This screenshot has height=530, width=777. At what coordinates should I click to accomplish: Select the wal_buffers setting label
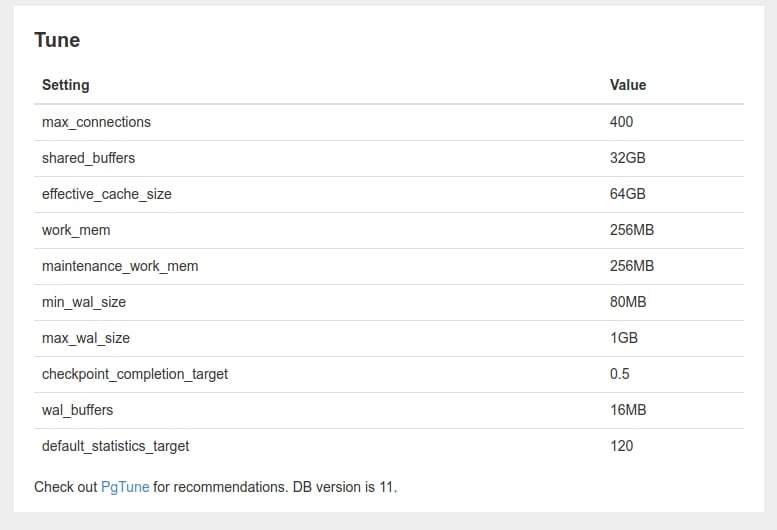click(x=77, y=410)
